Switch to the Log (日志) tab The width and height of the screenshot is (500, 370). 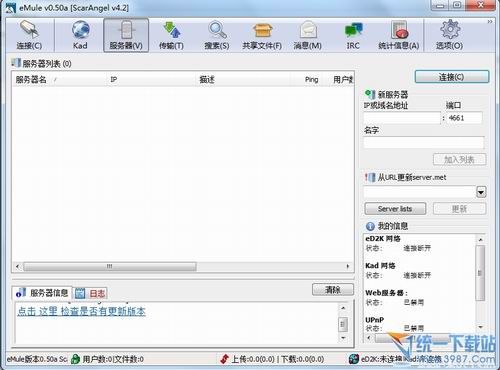(90, 293)
